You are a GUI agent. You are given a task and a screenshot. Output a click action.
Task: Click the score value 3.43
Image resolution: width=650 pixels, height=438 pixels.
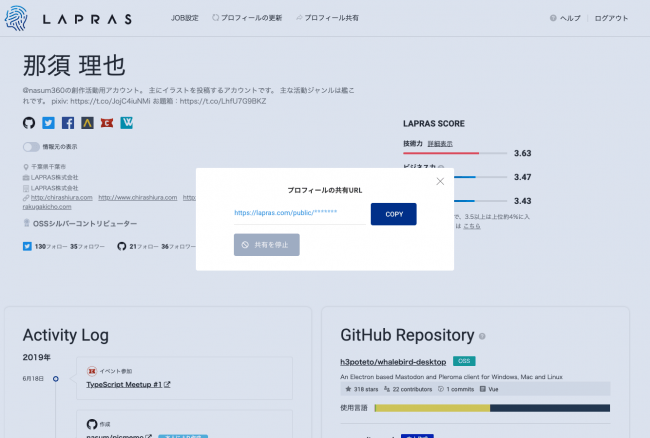pos(522,201)
